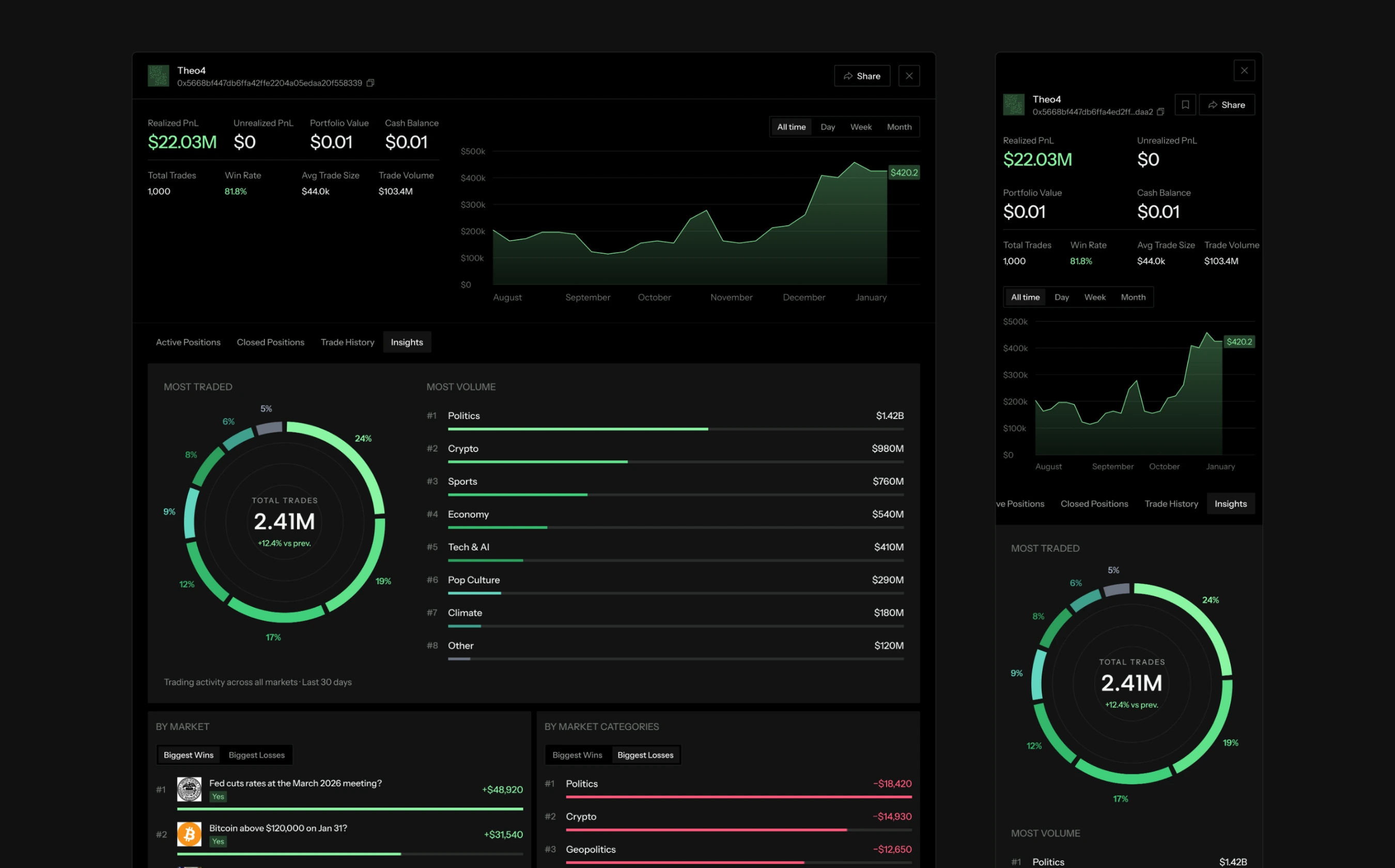The height and width of the screenshot is (868, 1395).
Task: Share the profile from the left panel
Action: point(862,76)
